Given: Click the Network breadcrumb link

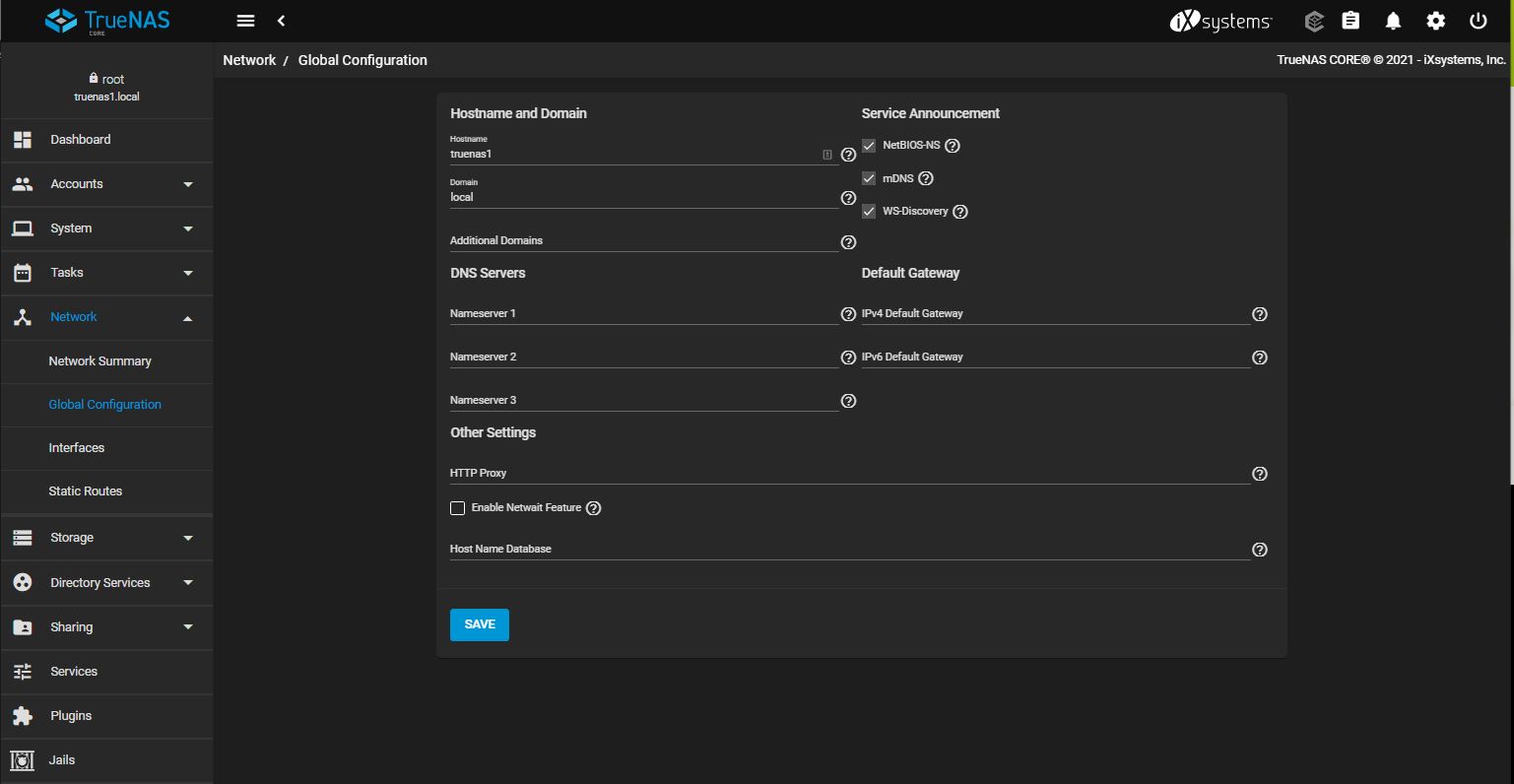Looking at the screenshot, I should tap(249, 60).
